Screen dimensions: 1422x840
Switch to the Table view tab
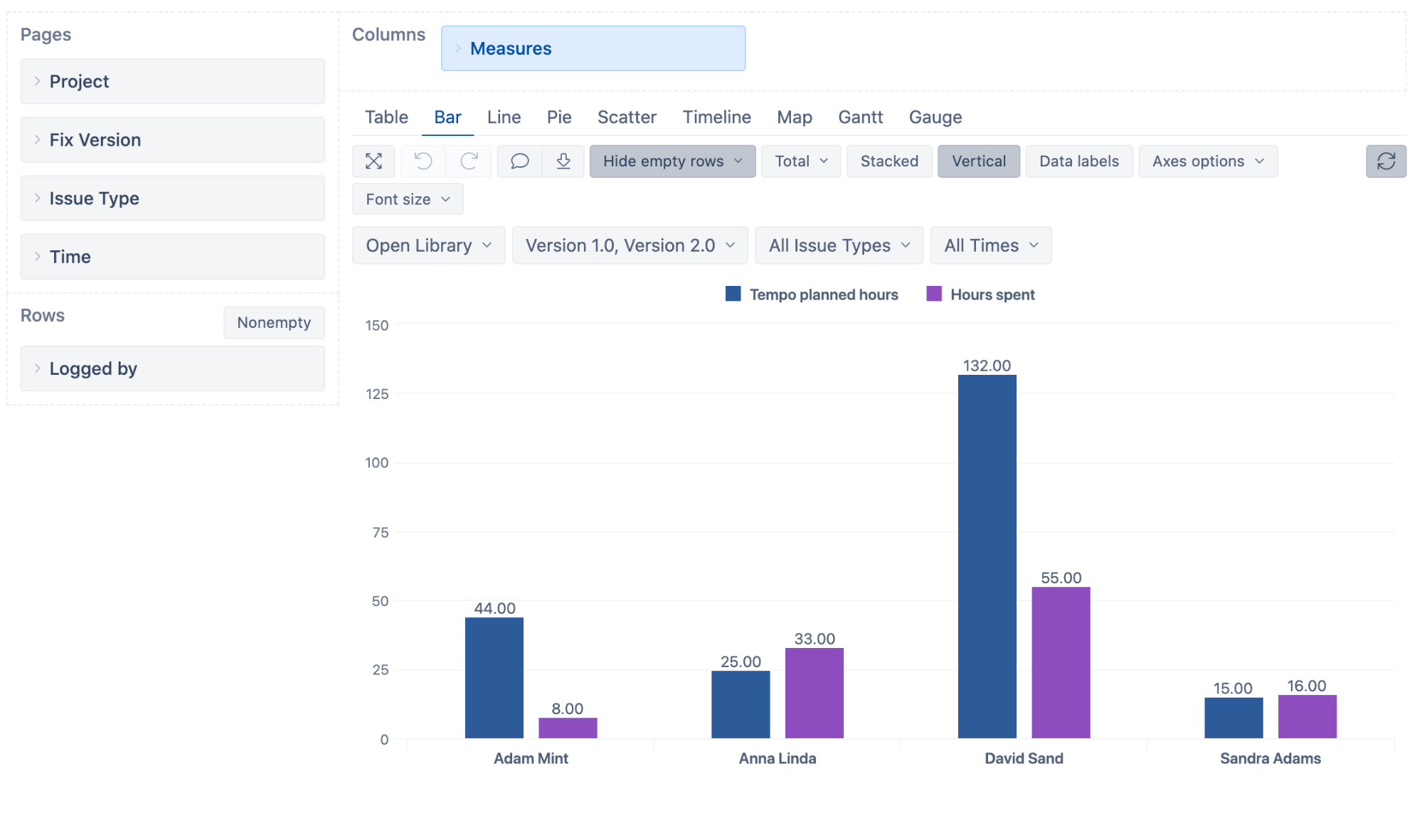click(386, 117)
